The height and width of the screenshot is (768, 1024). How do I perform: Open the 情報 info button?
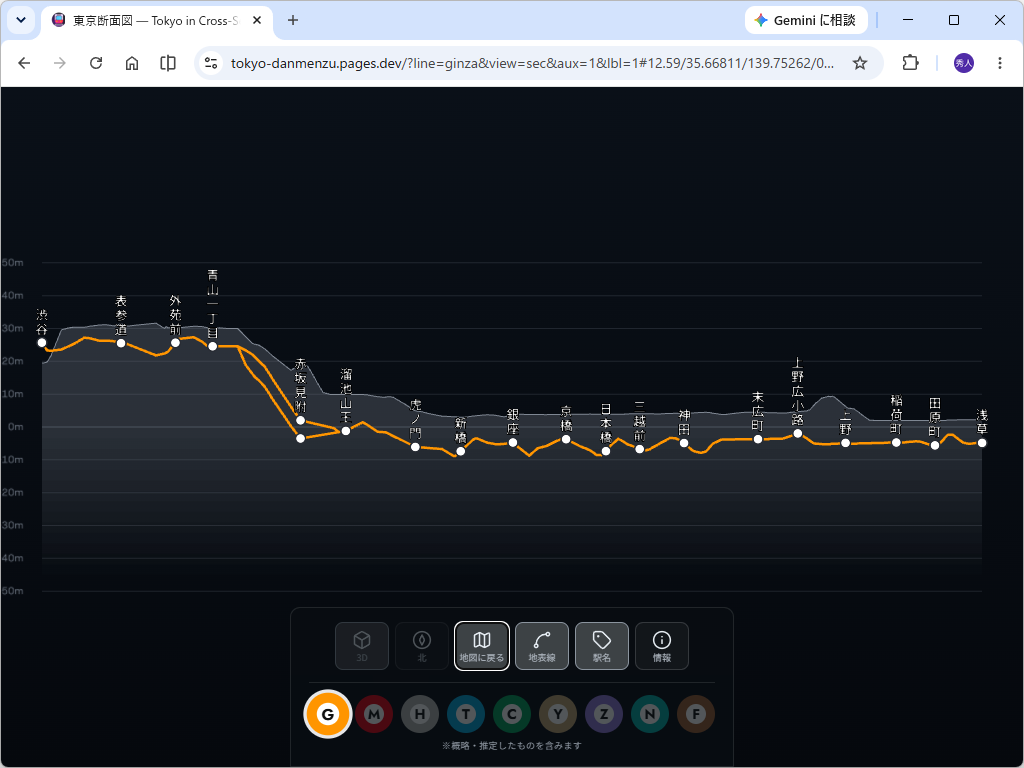[x=662, y=646]
